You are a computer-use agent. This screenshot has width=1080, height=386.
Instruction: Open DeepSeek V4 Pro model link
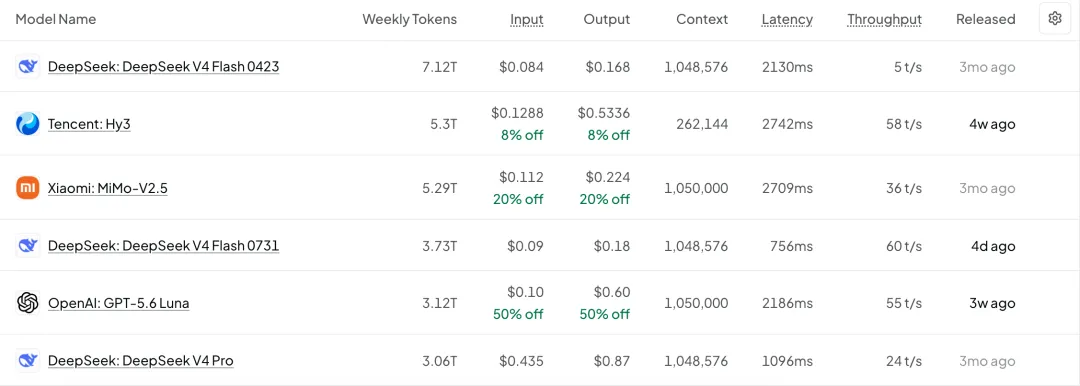[x=141, y=360]
